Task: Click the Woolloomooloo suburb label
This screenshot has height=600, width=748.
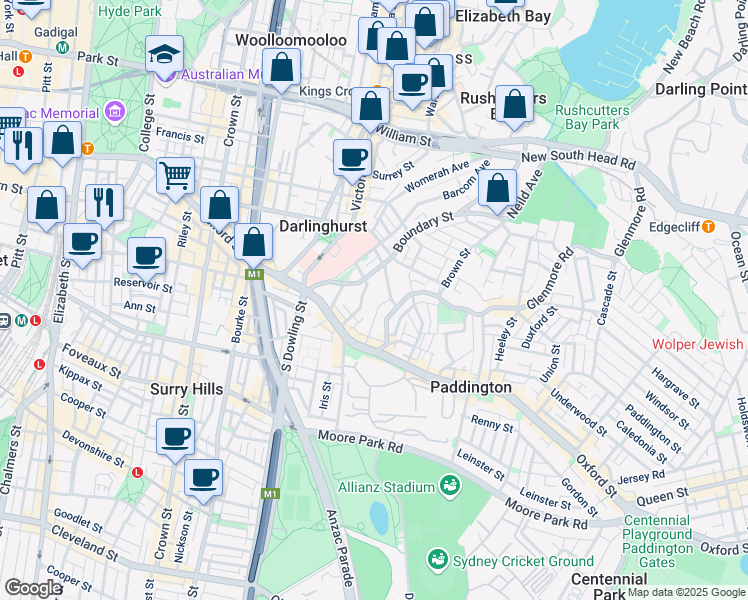Action: pyautogui.click(x=291, y=40)
